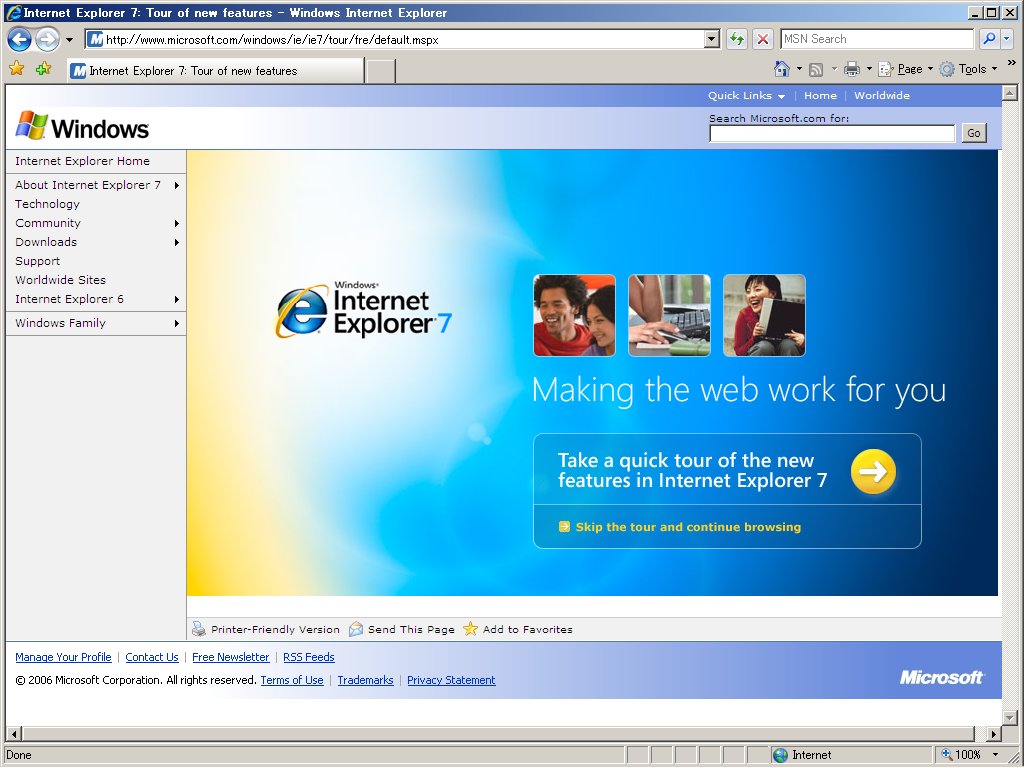Click the RSS Feeds toolbar icon
The width and height of the screenshot is (1024, 768).
click(x=816, y=69)
